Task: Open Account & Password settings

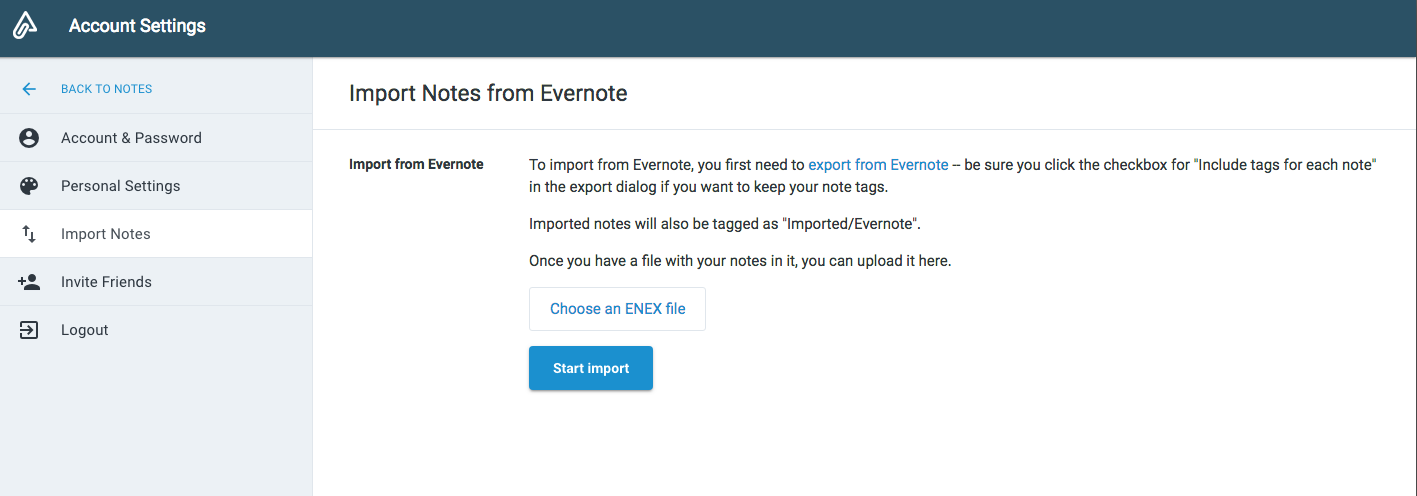Action: pyautogui.click(x=131, y=138)
